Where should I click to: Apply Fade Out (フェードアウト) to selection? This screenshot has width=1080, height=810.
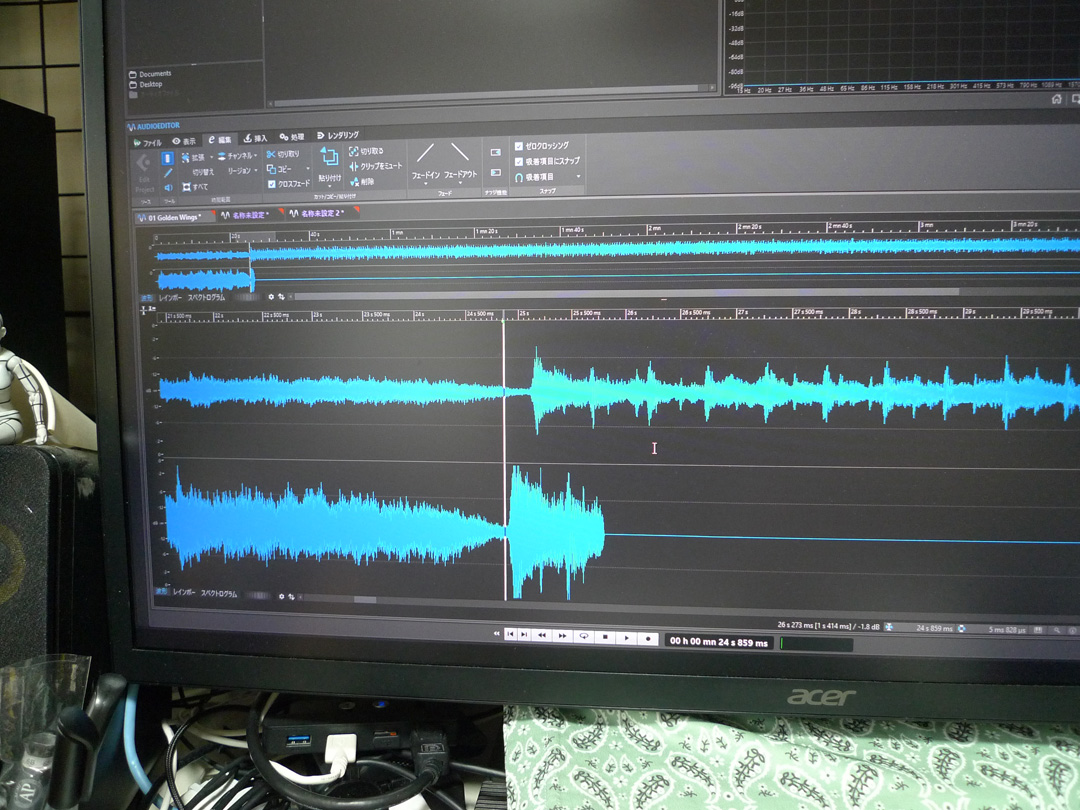pyautogui.click(x=460, y=153)
